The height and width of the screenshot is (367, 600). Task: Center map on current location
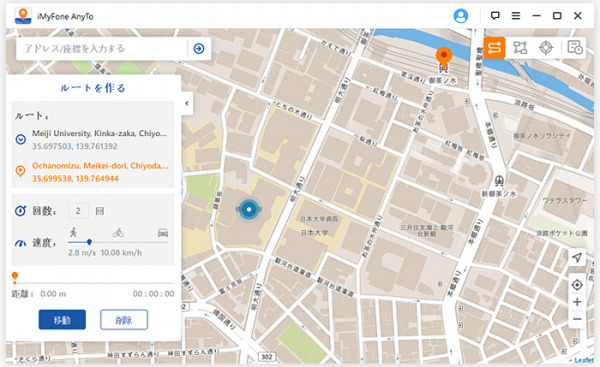pyautogui.click(x=577, y=285)
